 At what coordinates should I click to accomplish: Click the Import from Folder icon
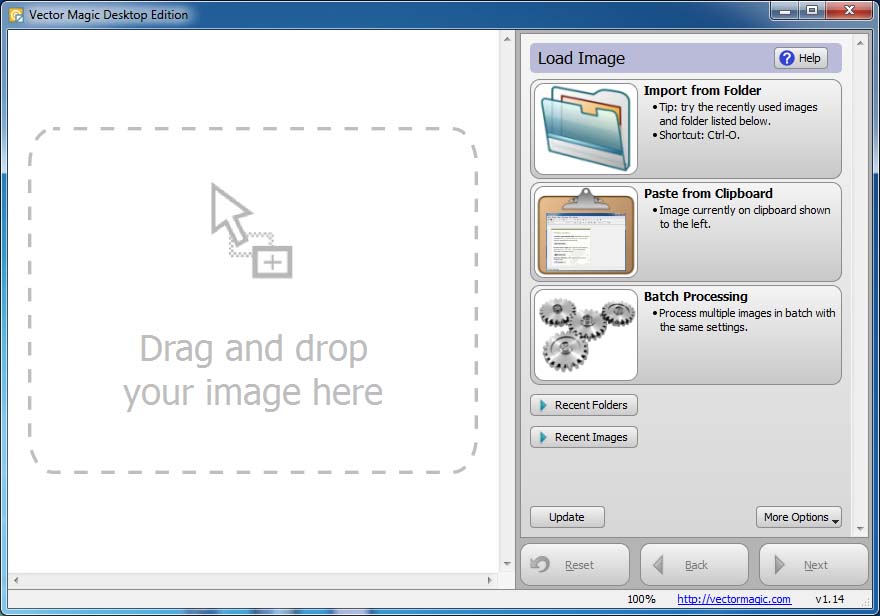(586, 129)
